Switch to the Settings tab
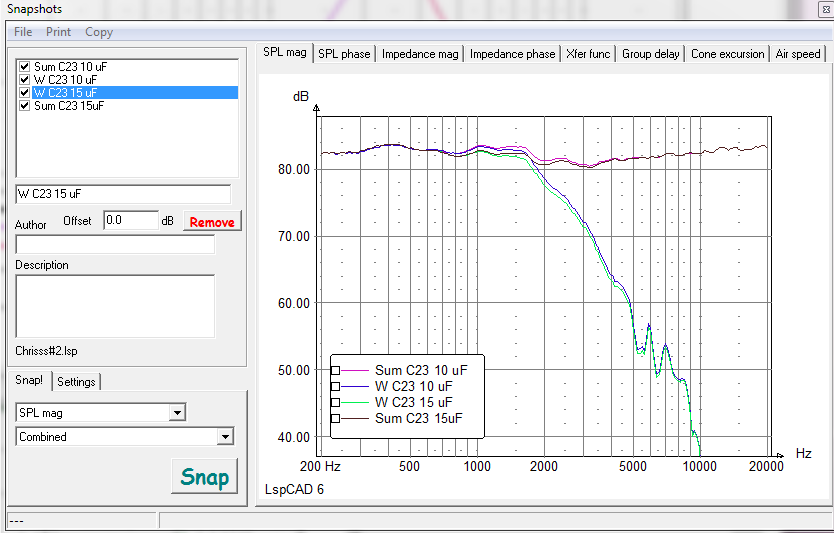Image resolution: width=834 pixels, height=533 pixels. [x=76, y=382]
